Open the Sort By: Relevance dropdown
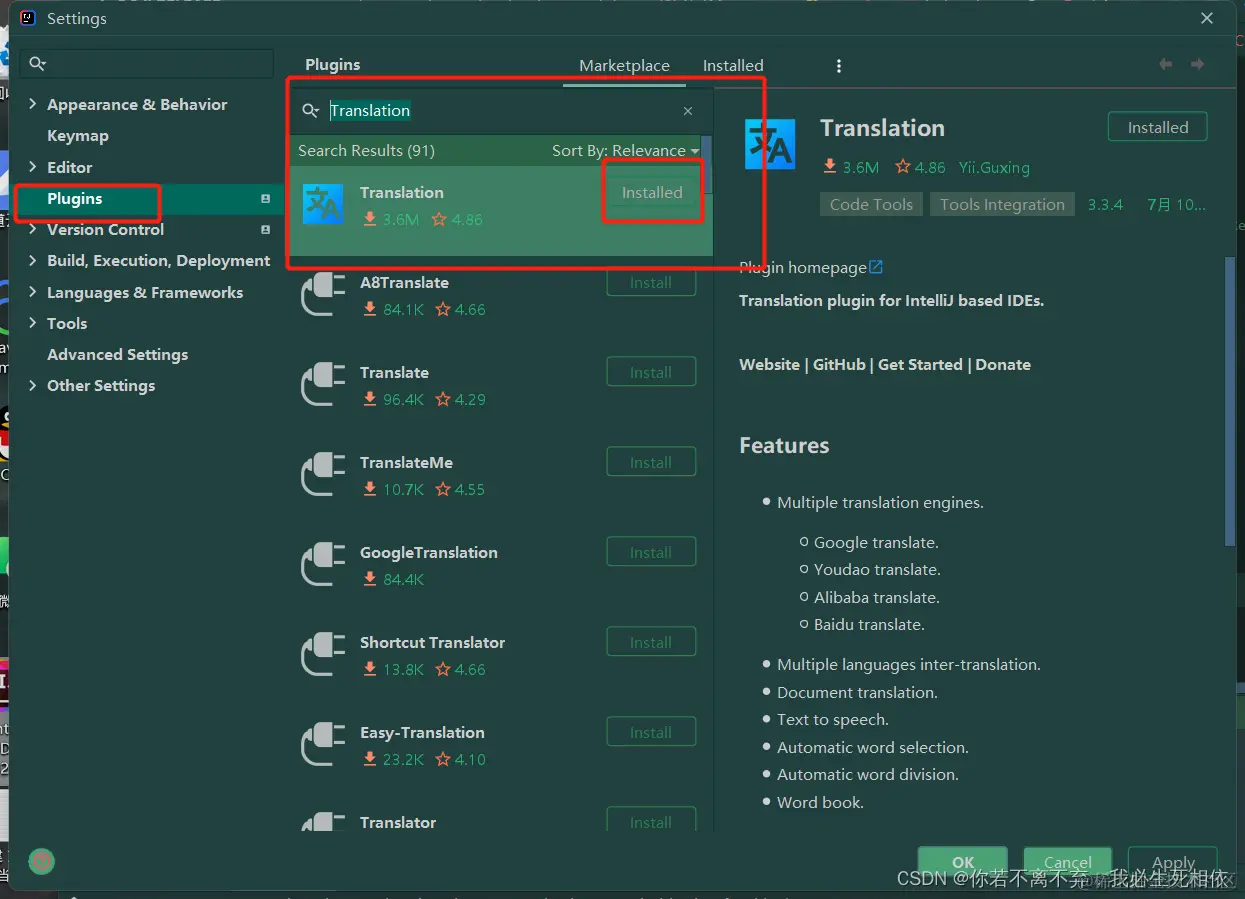 pos(626,151)
